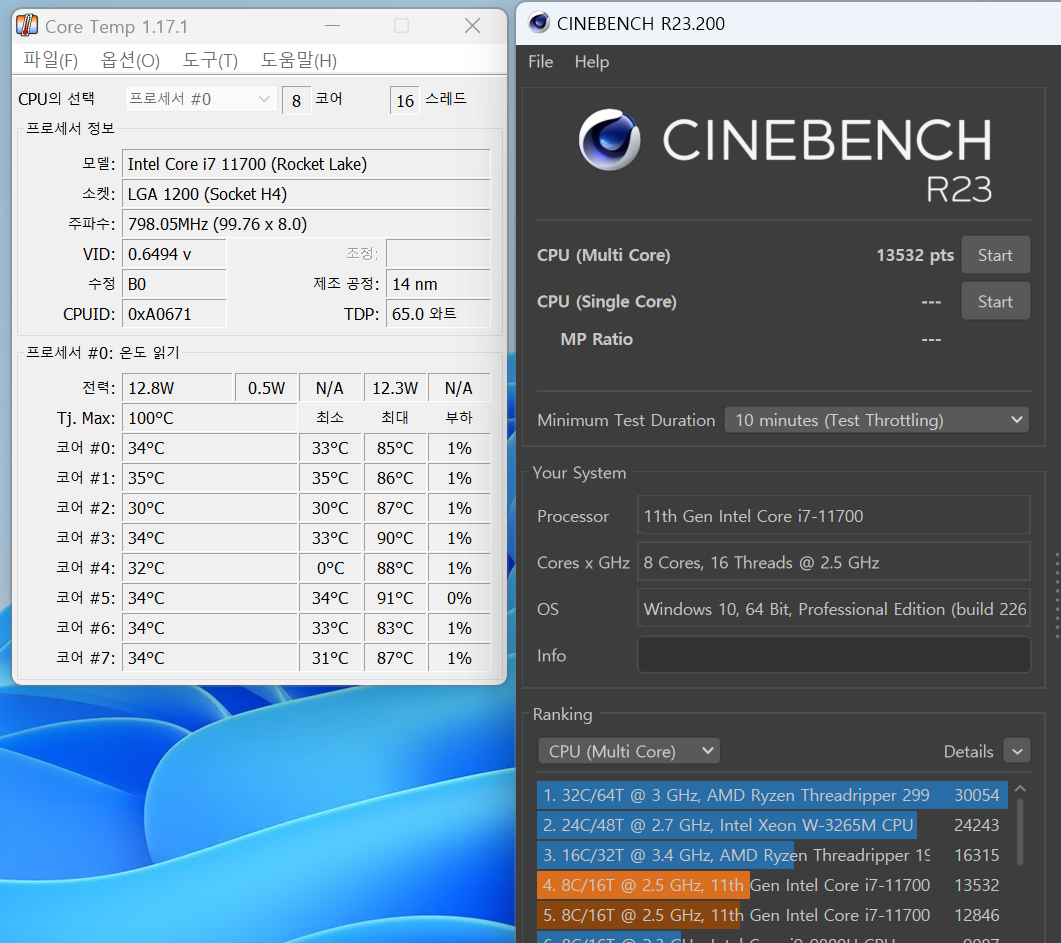The height and width of the screenshot is (943, 1061).
Task: Click the 코어 #5 load 0% value
Action: 459,598
